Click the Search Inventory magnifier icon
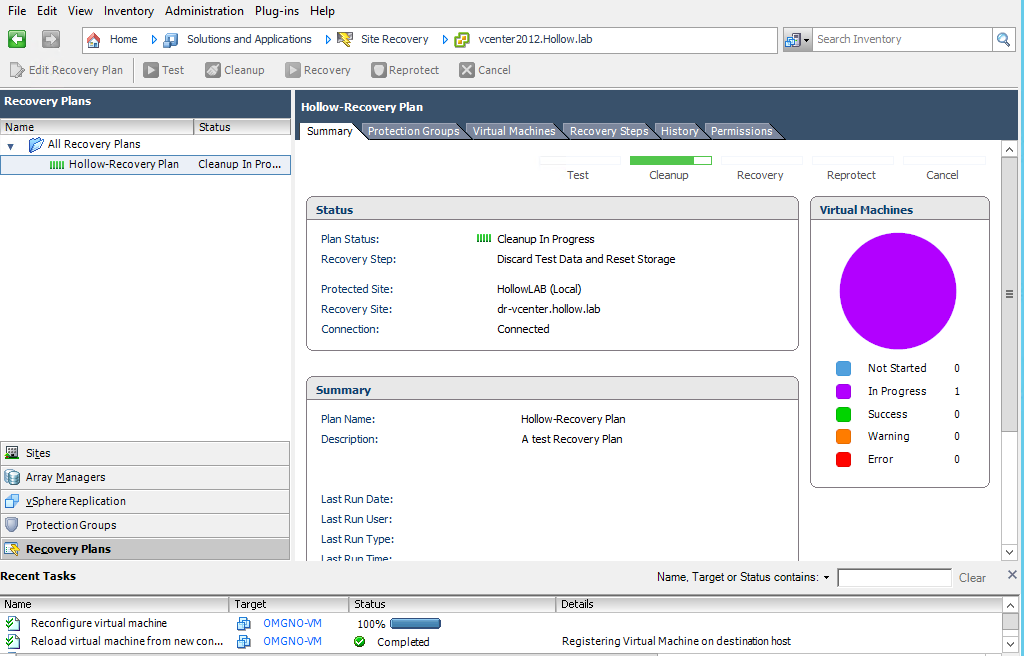The image size is (1024, 656). coord(1005,39)
